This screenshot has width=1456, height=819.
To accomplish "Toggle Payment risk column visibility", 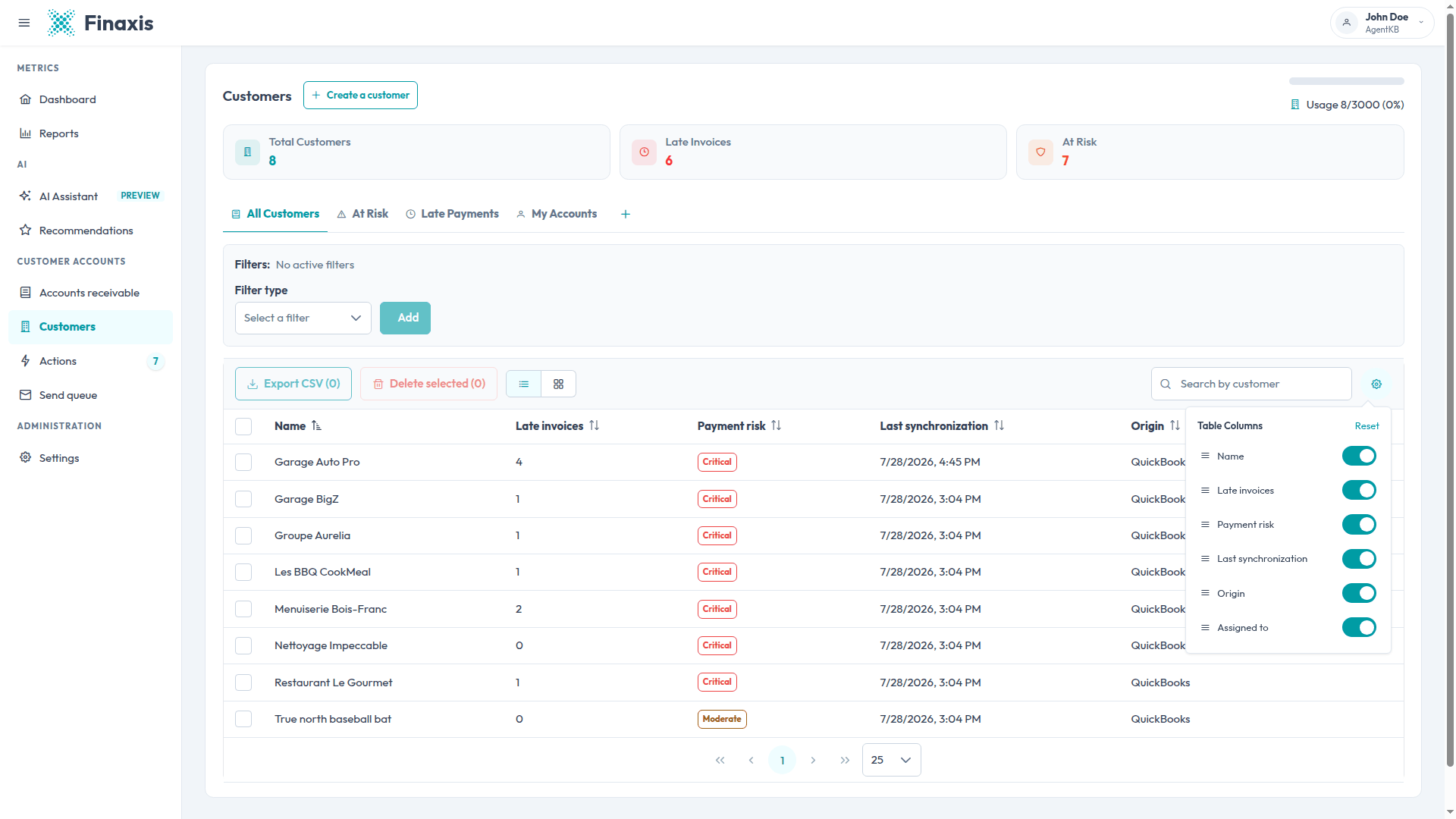I will point(1359,525).
